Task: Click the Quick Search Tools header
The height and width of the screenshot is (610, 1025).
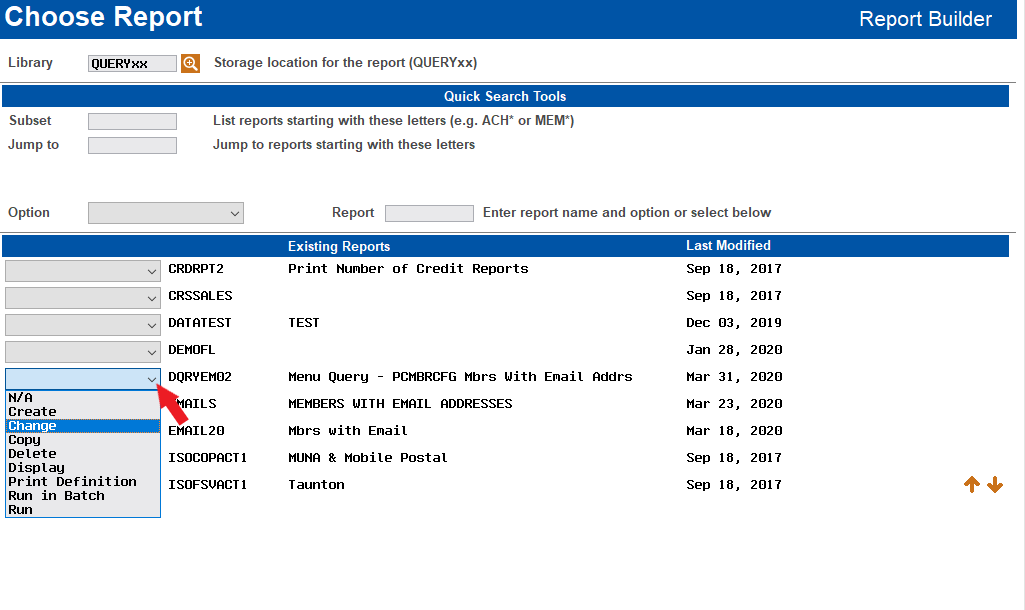Action: [x=505, y=96]
